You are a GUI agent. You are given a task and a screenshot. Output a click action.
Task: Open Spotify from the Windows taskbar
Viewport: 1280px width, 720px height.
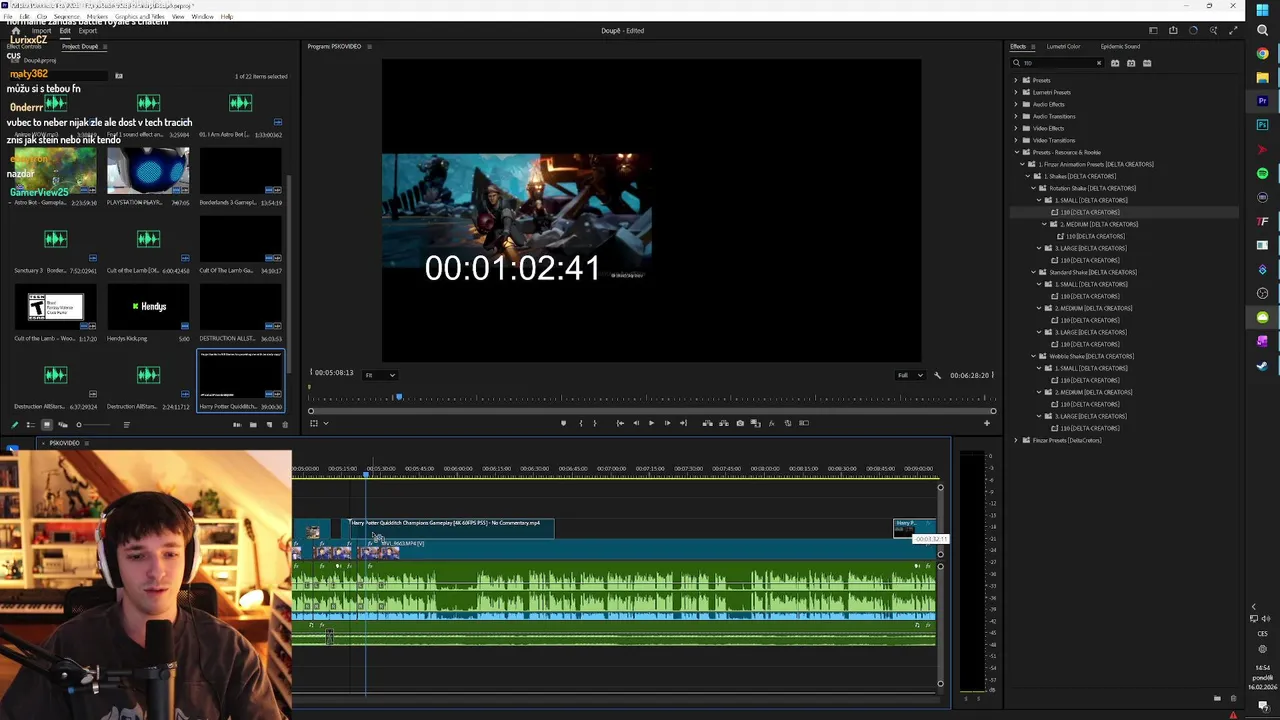point(1262,173)
